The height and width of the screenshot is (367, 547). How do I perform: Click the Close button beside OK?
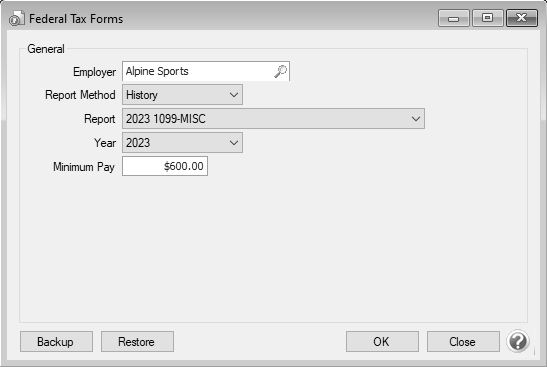[463, 342]
